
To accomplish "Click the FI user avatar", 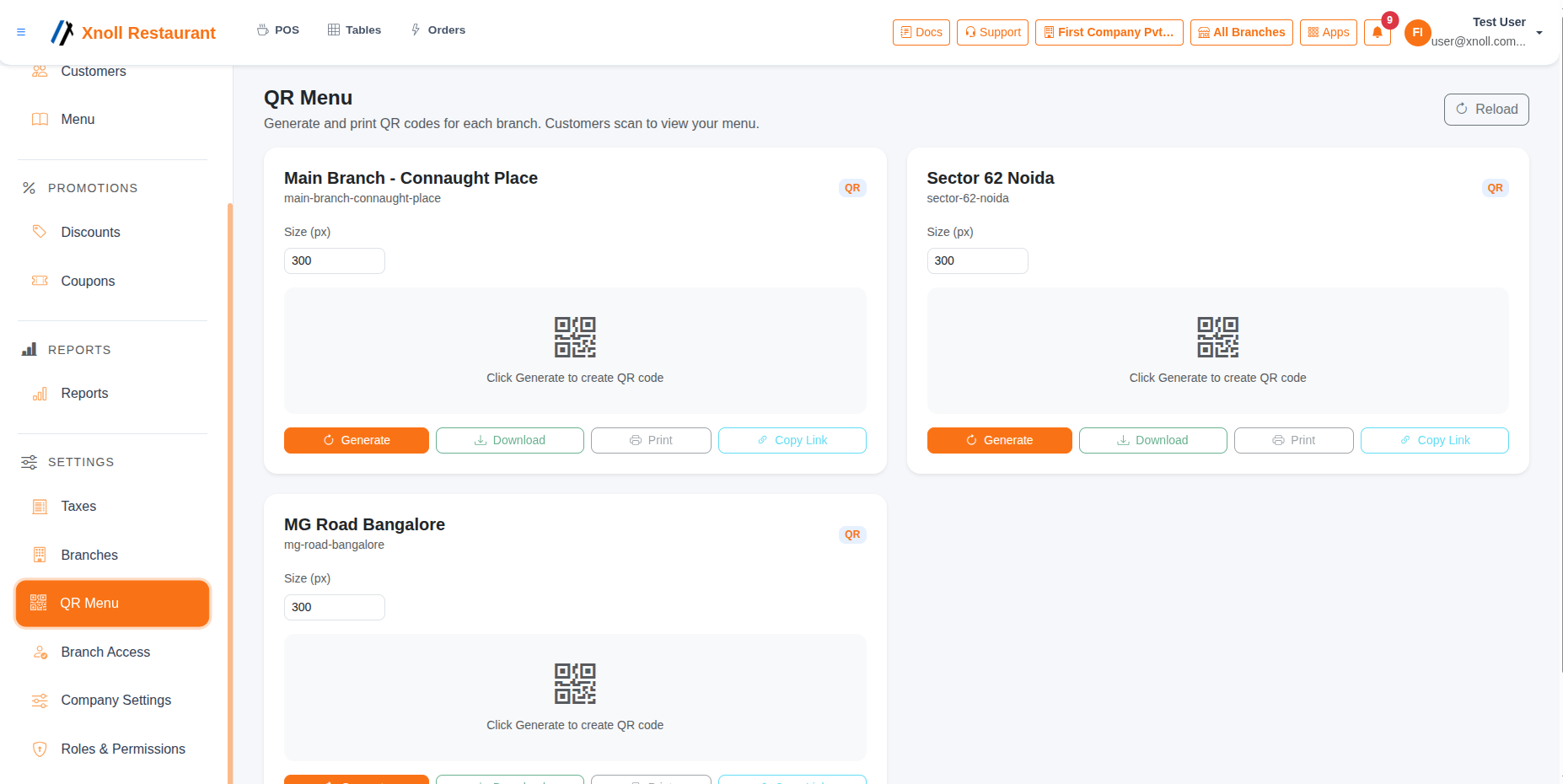I will pos(1418,33).
